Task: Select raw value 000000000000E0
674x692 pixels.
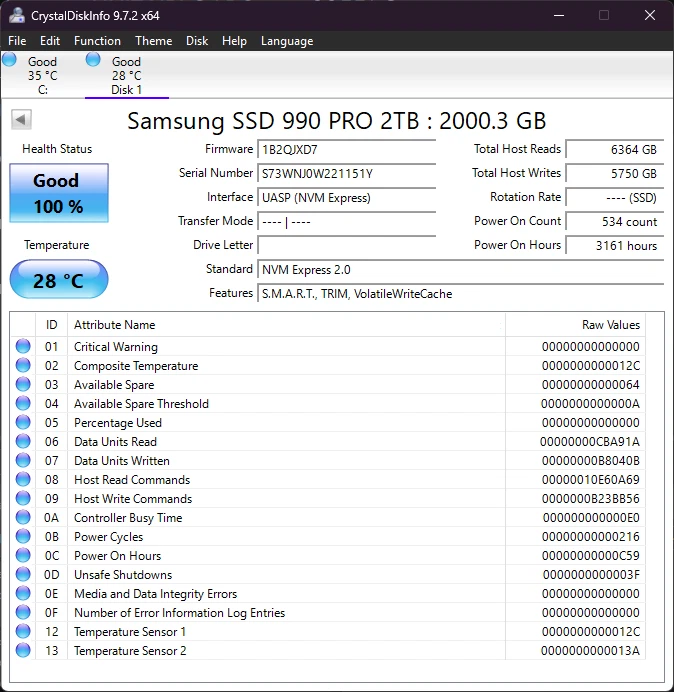Action: [591, 518]
